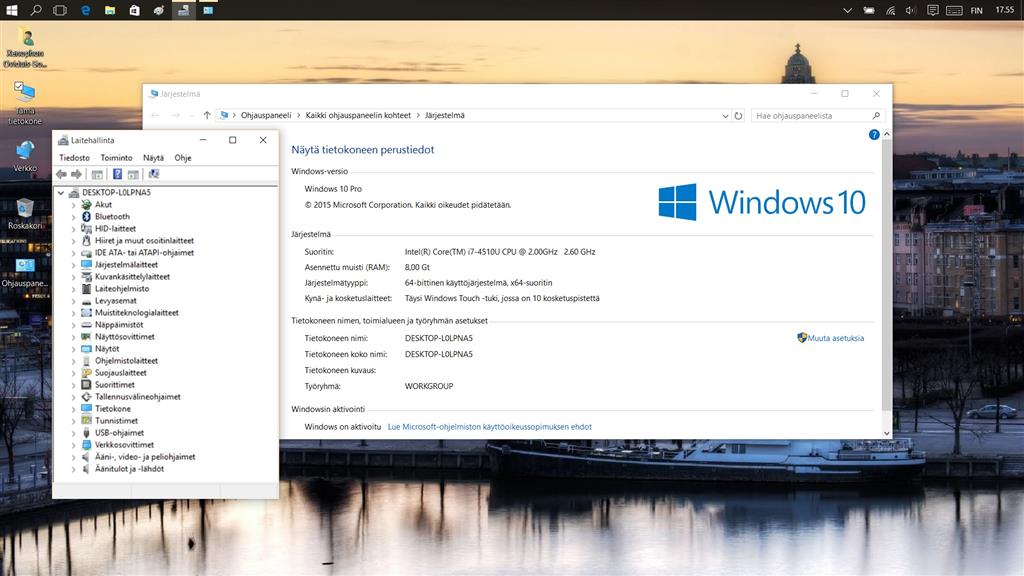This screenshot has width=1024, height=576.
Task: Click the back arrow in Laitehallinta toolbar
Action: (61, 174)
